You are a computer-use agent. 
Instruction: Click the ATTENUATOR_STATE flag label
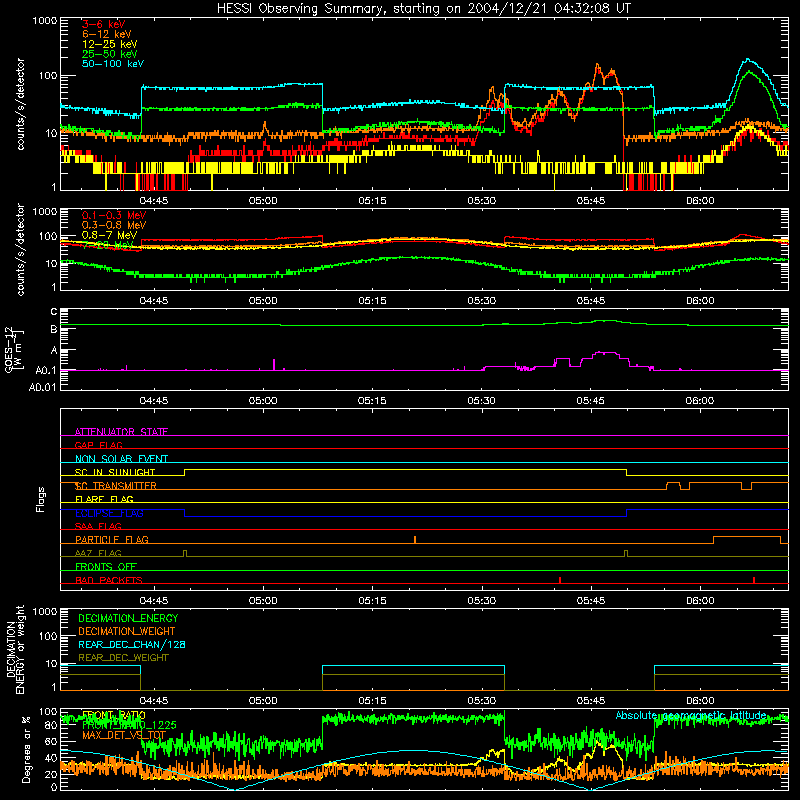121,432
